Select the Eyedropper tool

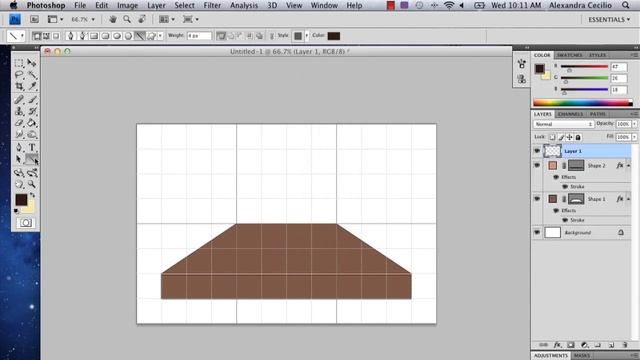[x=32, y=86]
